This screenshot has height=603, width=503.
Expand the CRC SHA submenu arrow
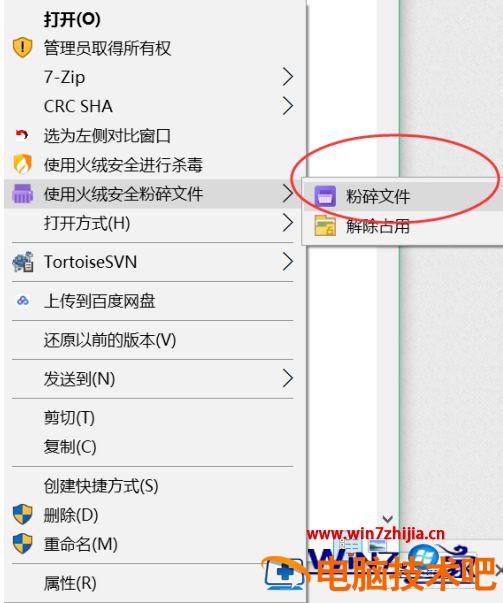click(288, 106)
